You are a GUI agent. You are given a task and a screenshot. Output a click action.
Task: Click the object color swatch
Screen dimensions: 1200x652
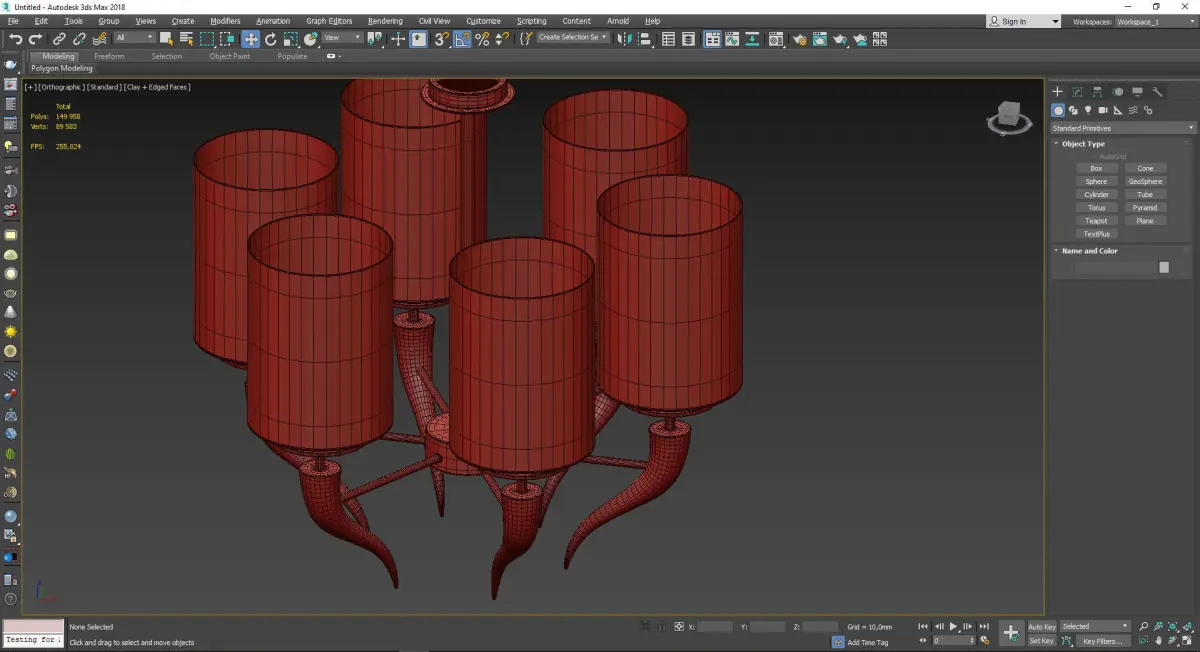pyautogui.click(x=1164, y=267)
